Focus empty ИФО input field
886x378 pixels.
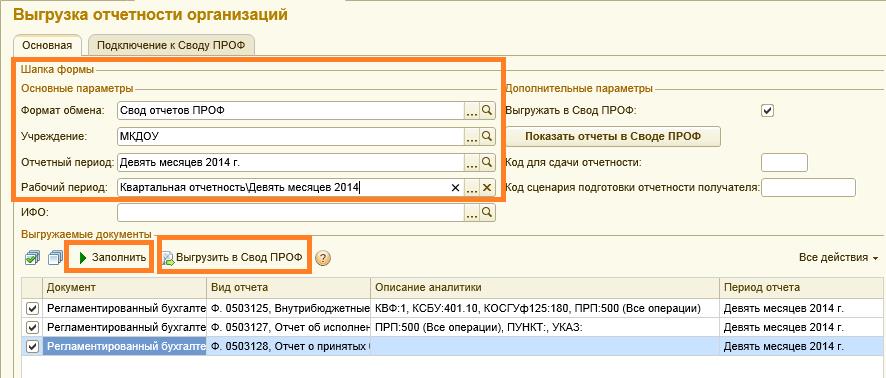click(x=291, y=212)
